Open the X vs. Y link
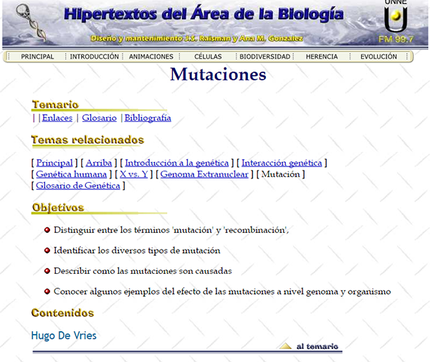 pos(134,174)
